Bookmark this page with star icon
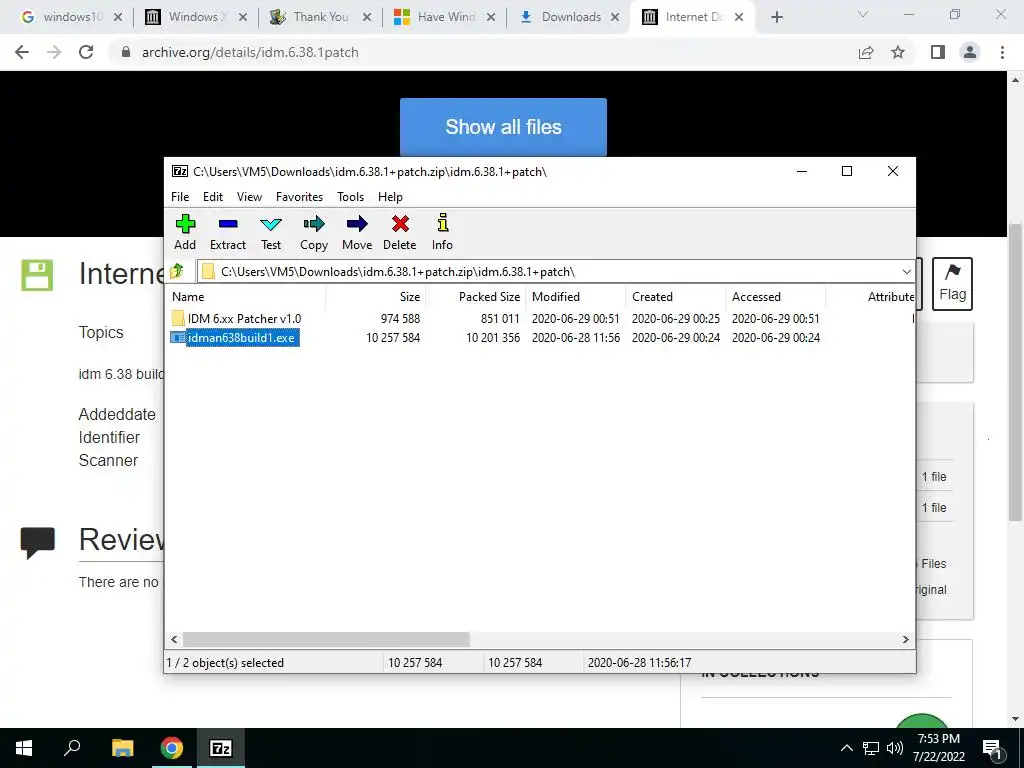 898,52
